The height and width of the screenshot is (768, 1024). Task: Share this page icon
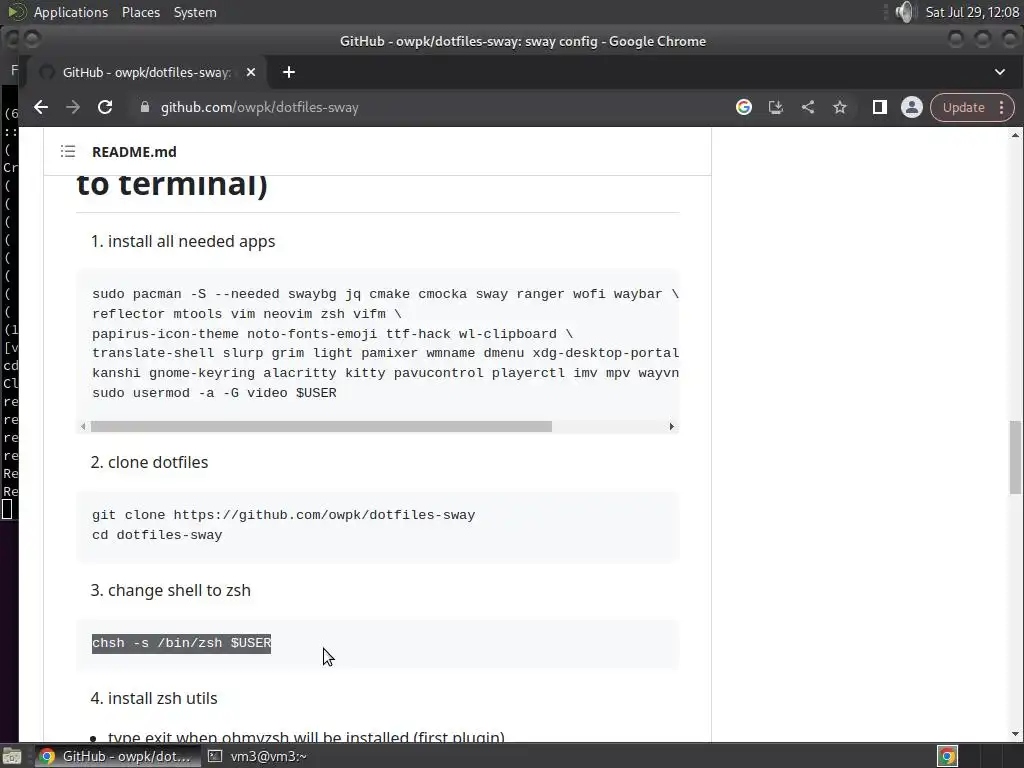pos(808,107)
